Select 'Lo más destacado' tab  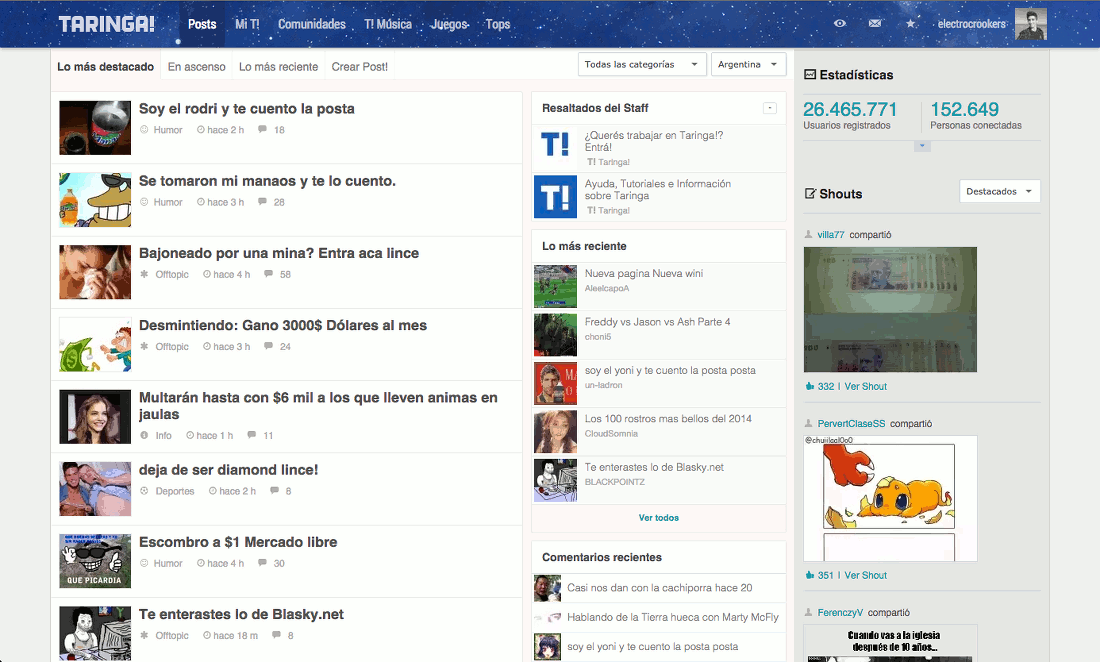tap(105, 67)
